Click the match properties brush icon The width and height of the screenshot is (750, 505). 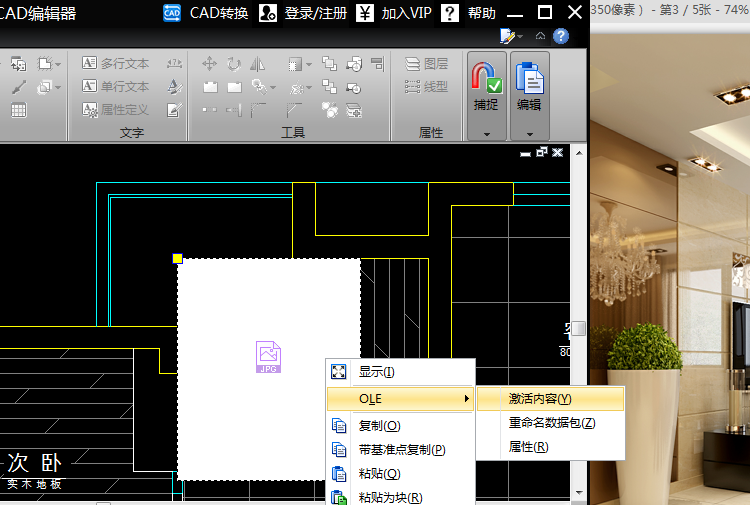(x=19, y=87)
